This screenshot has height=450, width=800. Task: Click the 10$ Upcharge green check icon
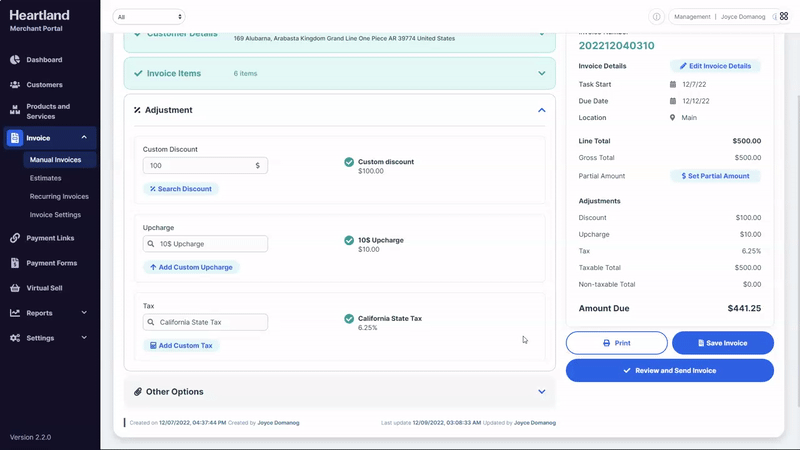click(x=349, y=240)
